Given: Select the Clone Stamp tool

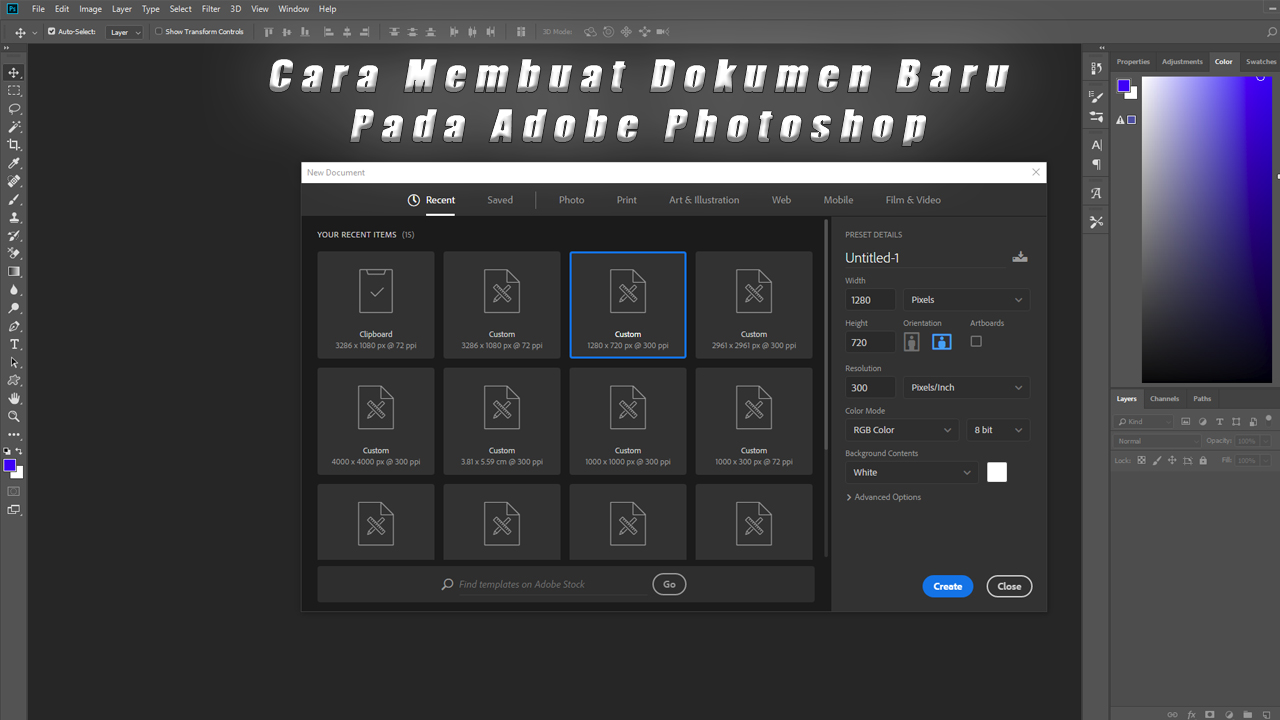Looking at the screenshot, I should point(14,217).
